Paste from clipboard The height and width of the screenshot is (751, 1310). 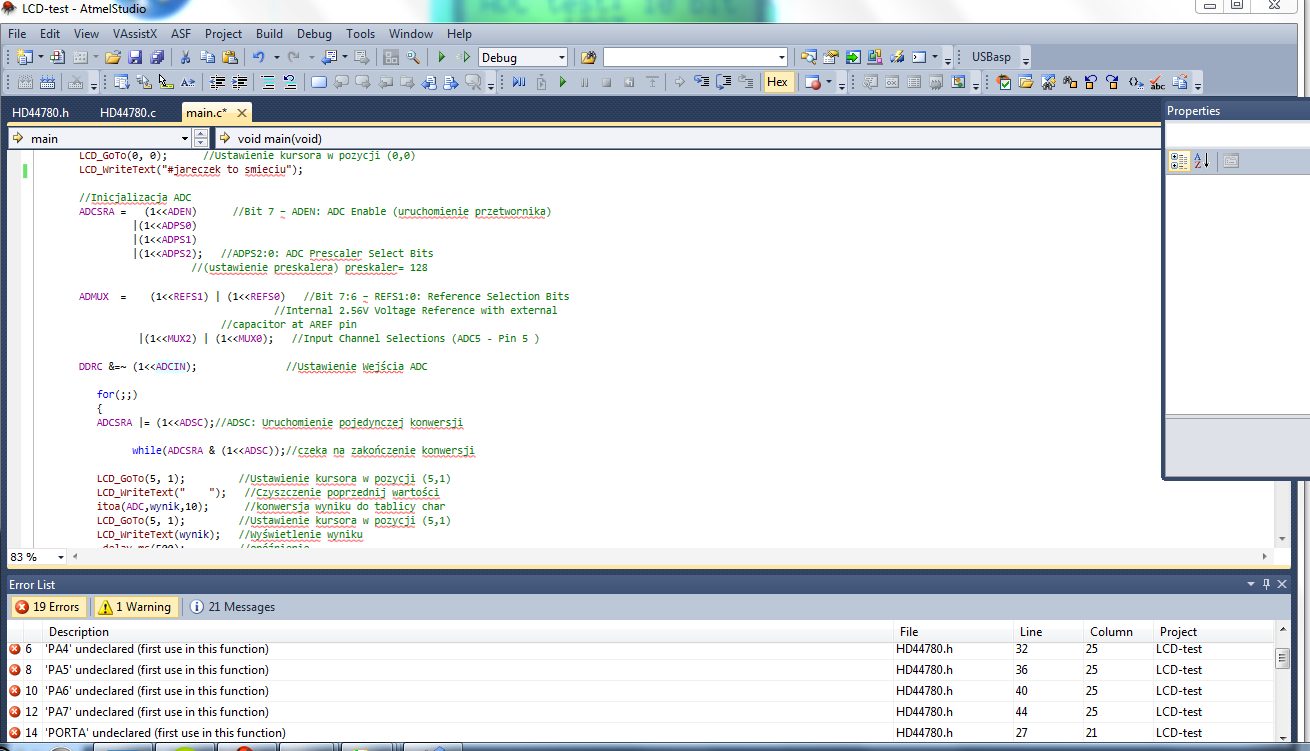pos(230,57)
